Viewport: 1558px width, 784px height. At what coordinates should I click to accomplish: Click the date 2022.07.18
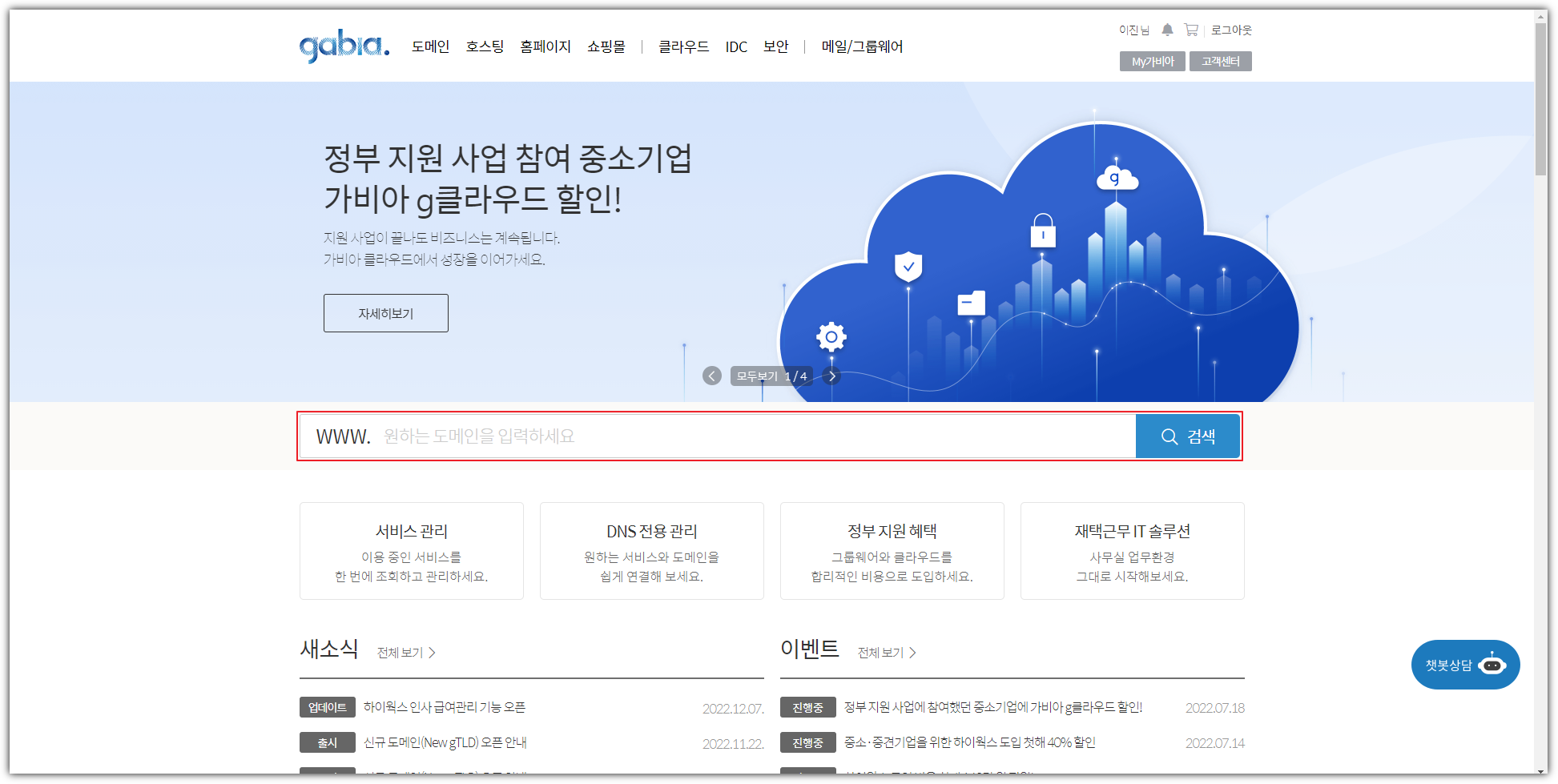click(1214, 708)
